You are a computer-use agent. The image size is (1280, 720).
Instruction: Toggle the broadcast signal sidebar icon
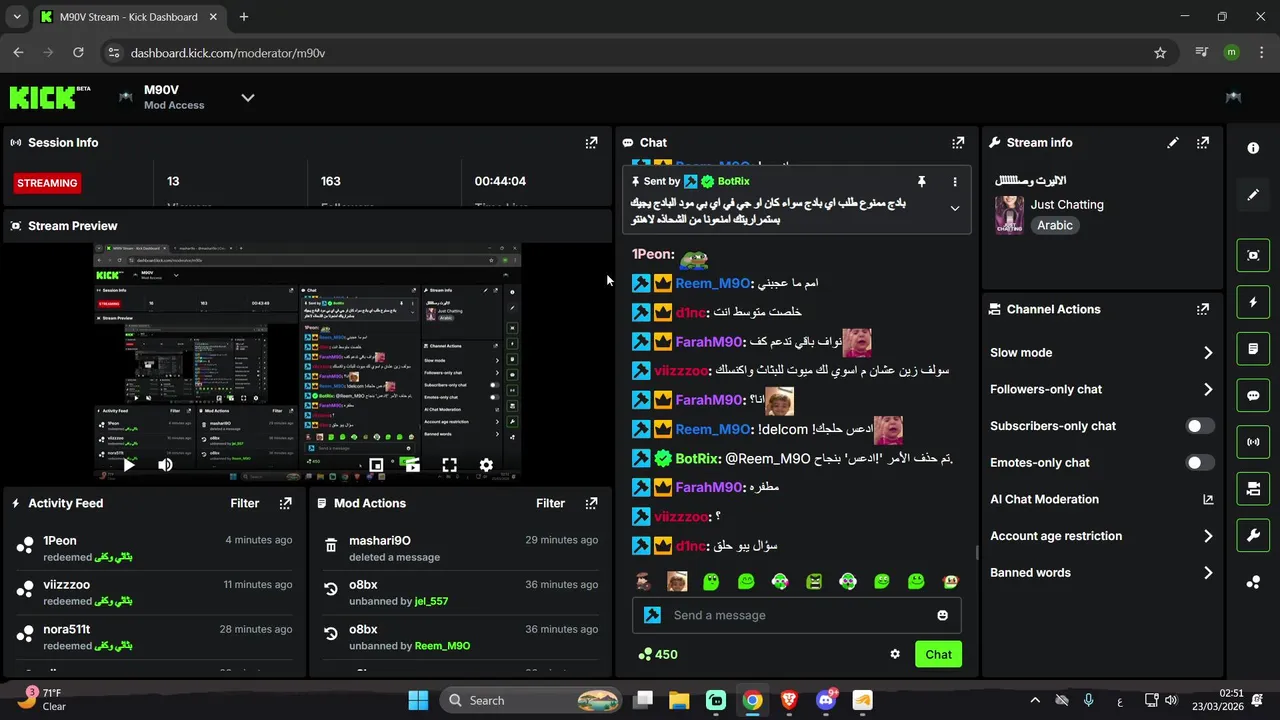pos(1253,442)
